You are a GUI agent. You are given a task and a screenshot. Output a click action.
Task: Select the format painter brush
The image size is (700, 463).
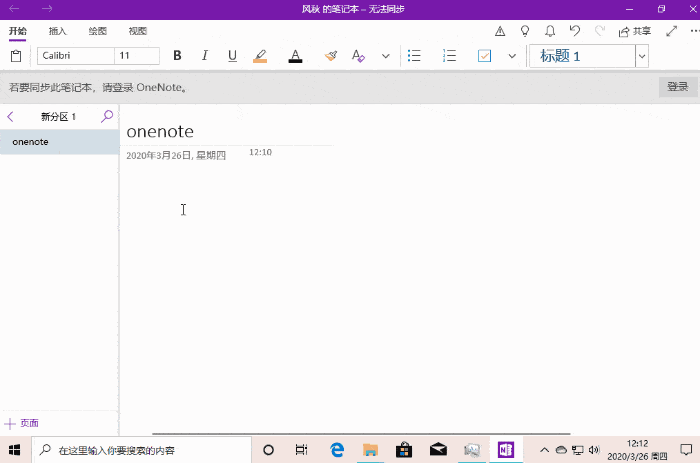(x=331, y=56)
